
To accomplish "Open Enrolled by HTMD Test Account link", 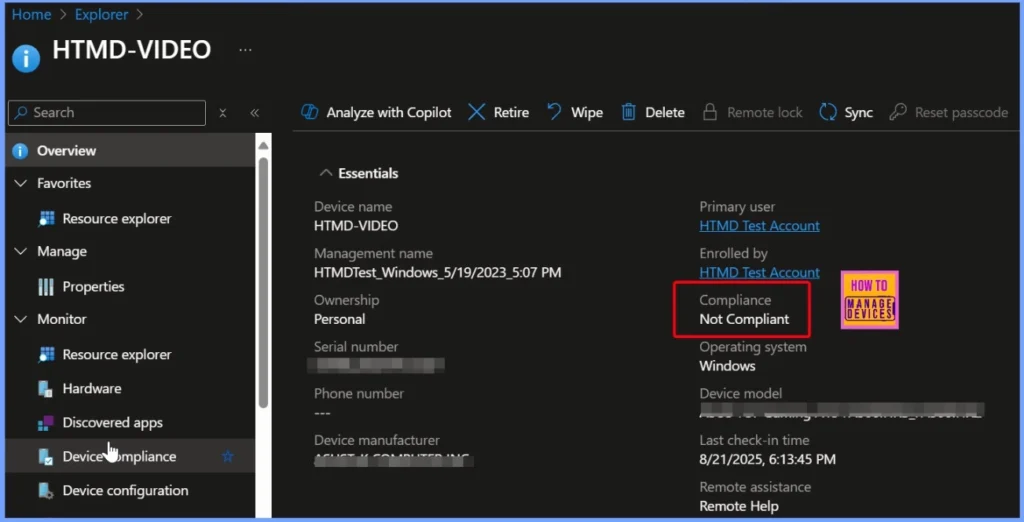I will (760, 272).
